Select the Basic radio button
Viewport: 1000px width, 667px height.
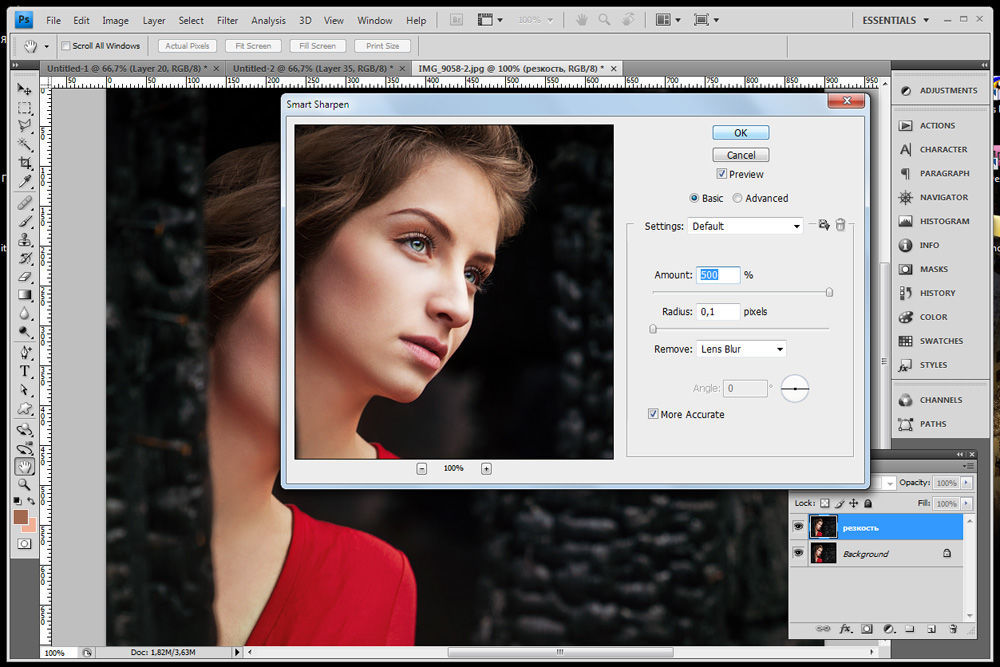pos(694,198)
